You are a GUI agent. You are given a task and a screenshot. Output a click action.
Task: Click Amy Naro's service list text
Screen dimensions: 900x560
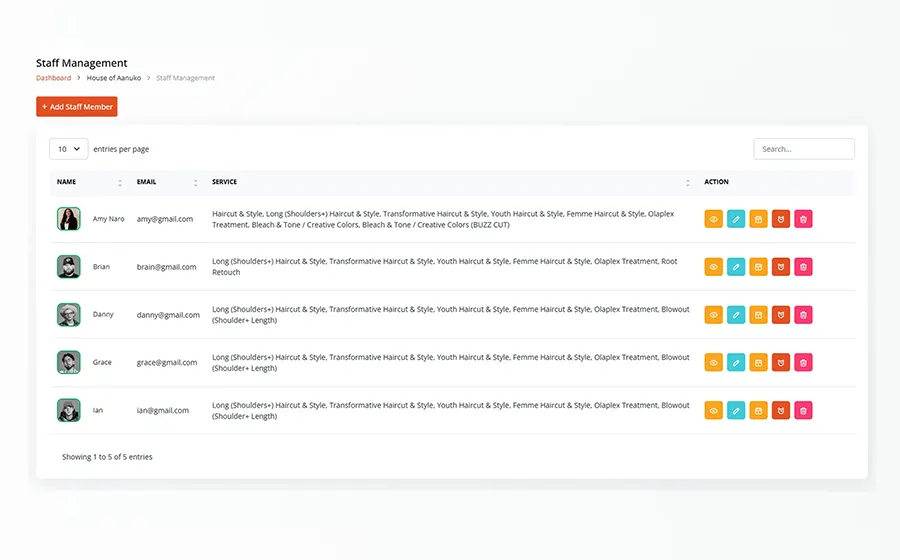click(x=443, y=219)
